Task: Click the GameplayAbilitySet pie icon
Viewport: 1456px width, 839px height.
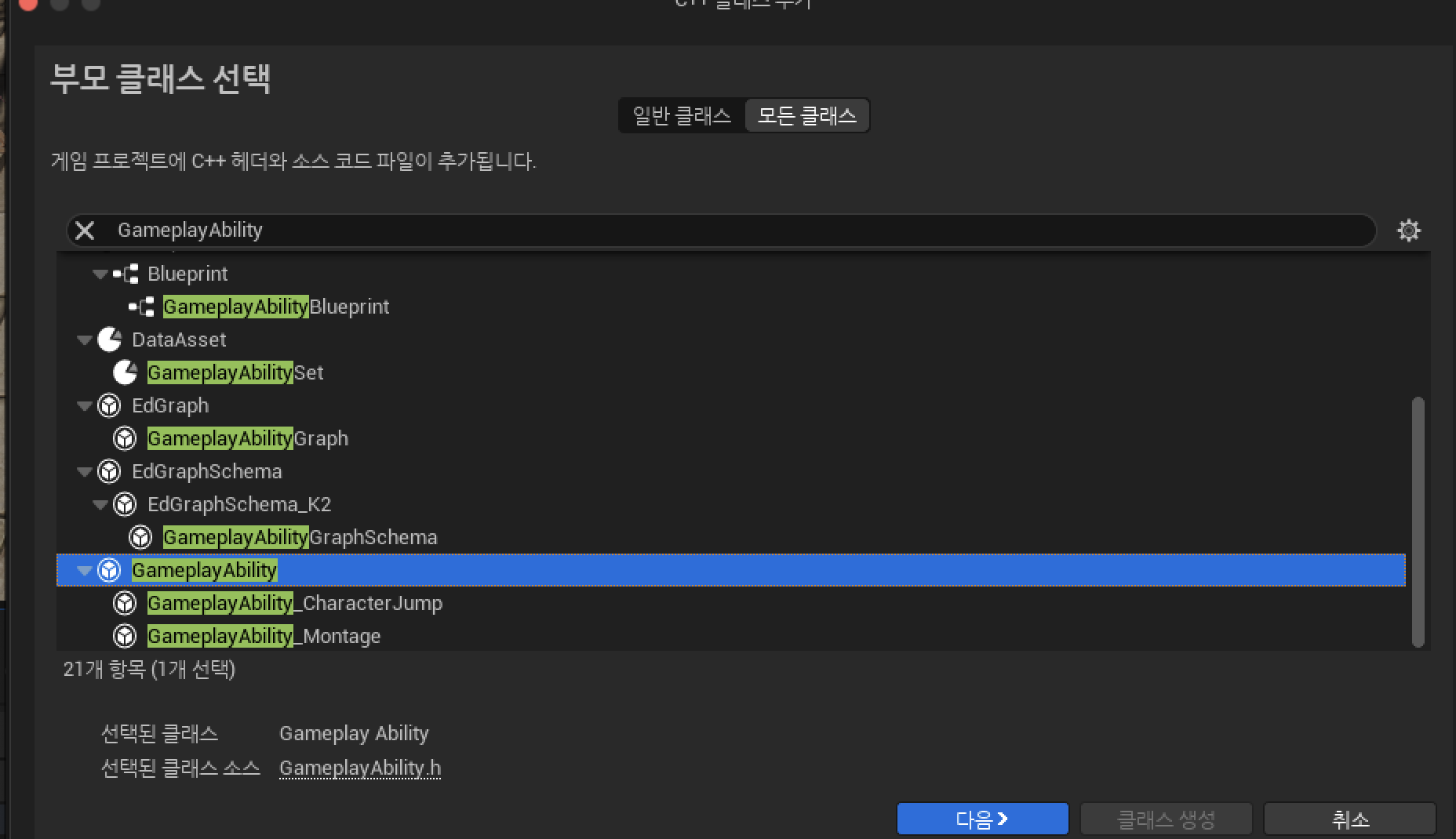Action: coord(125,372)
